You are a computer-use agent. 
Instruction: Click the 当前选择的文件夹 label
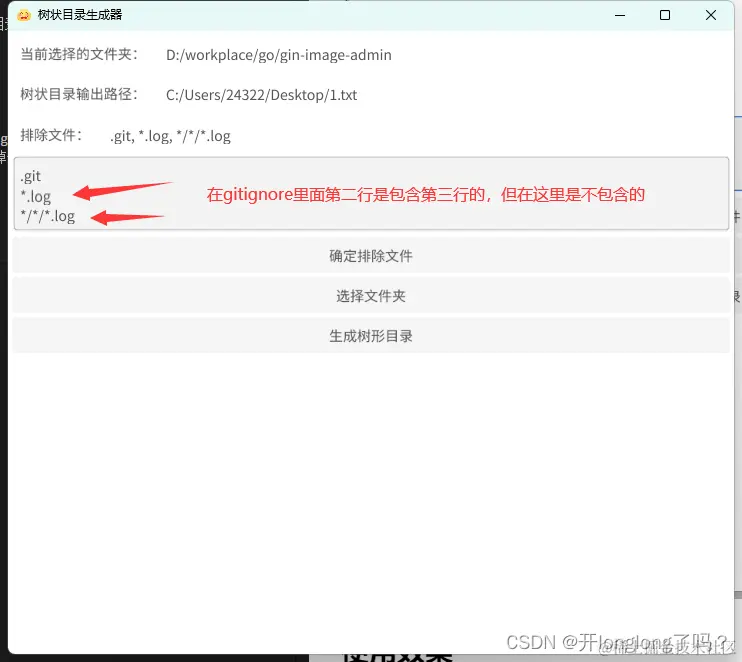[79, 54]
